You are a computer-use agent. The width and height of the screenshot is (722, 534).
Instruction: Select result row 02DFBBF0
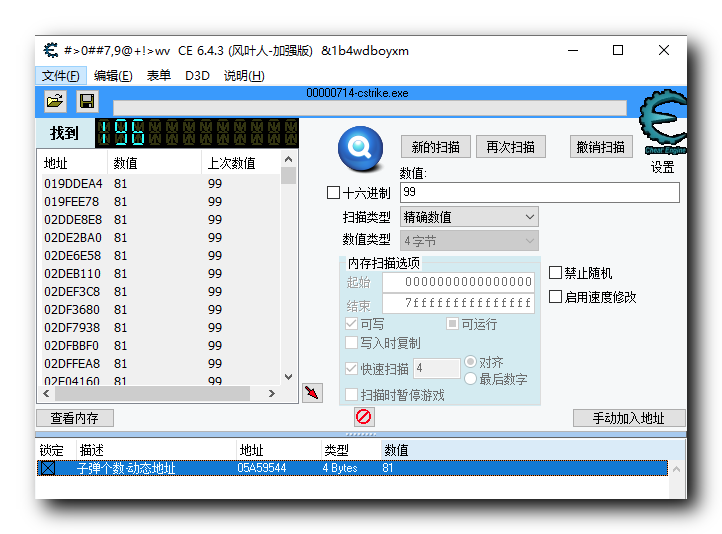pyautogui.click(x=160, y=345)
